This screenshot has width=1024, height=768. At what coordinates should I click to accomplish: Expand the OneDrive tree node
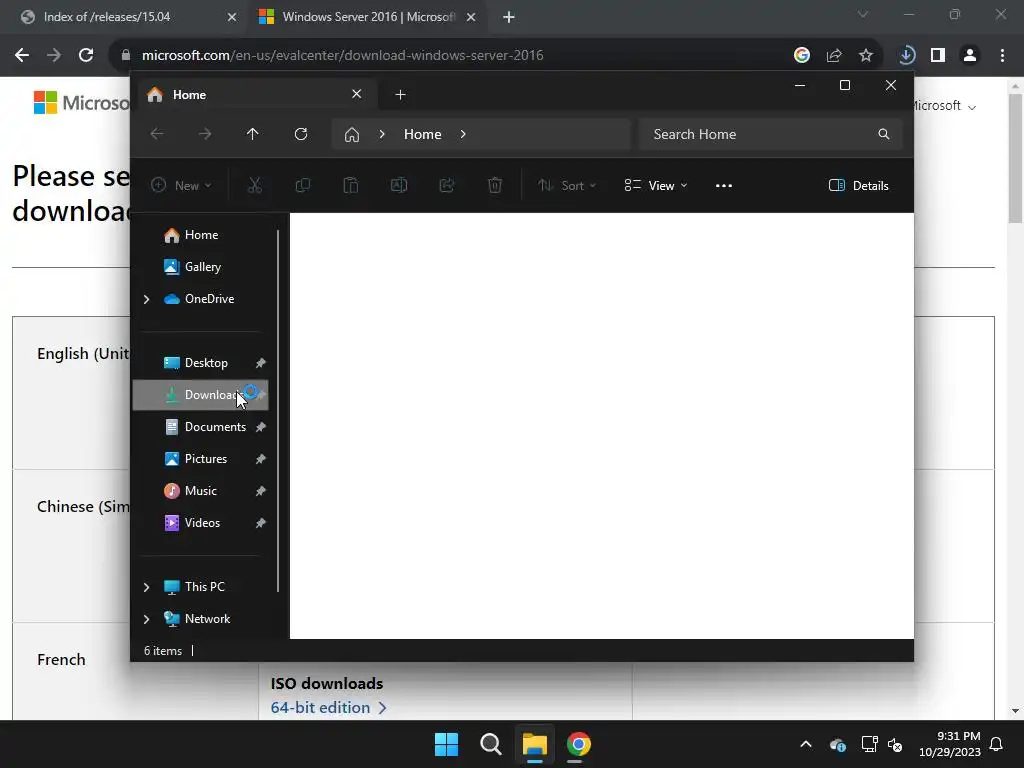tap(146, 299)
